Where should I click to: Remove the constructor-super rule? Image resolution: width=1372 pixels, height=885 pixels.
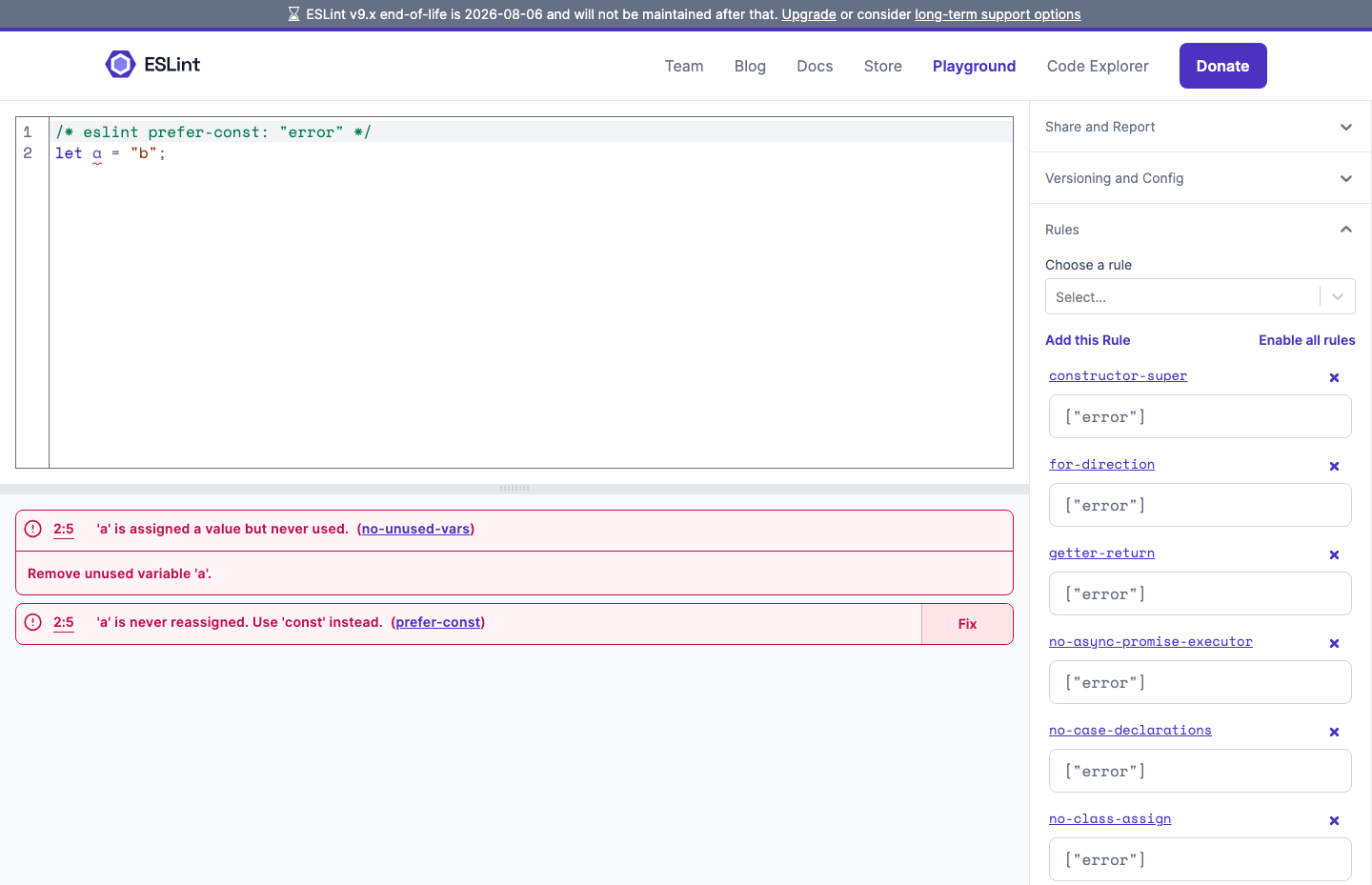(1334, 378)
